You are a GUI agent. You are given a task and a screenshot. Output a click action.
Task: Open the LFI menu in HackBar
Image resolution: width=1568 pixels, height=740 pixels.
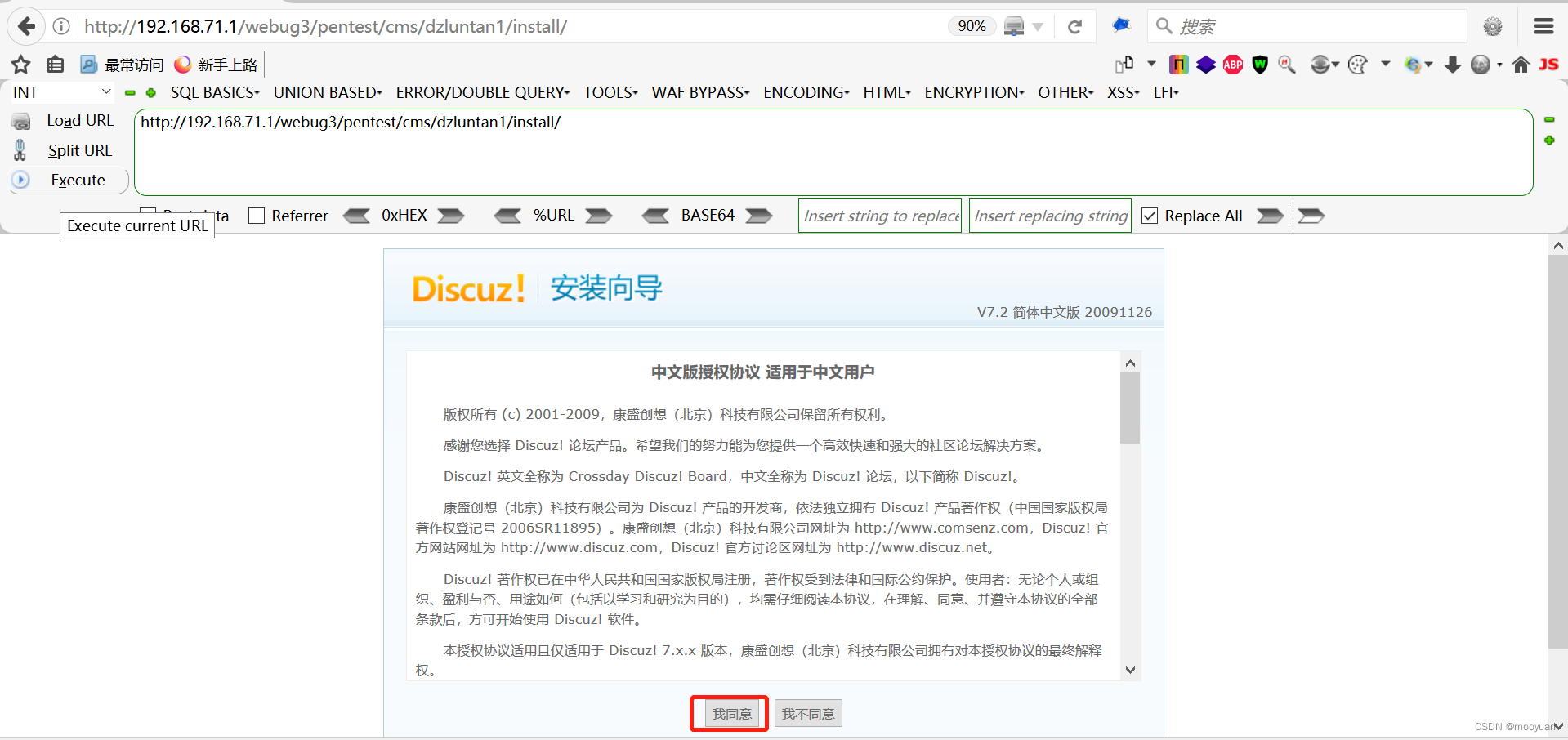pyautogui.click(x=1166, y=92)
